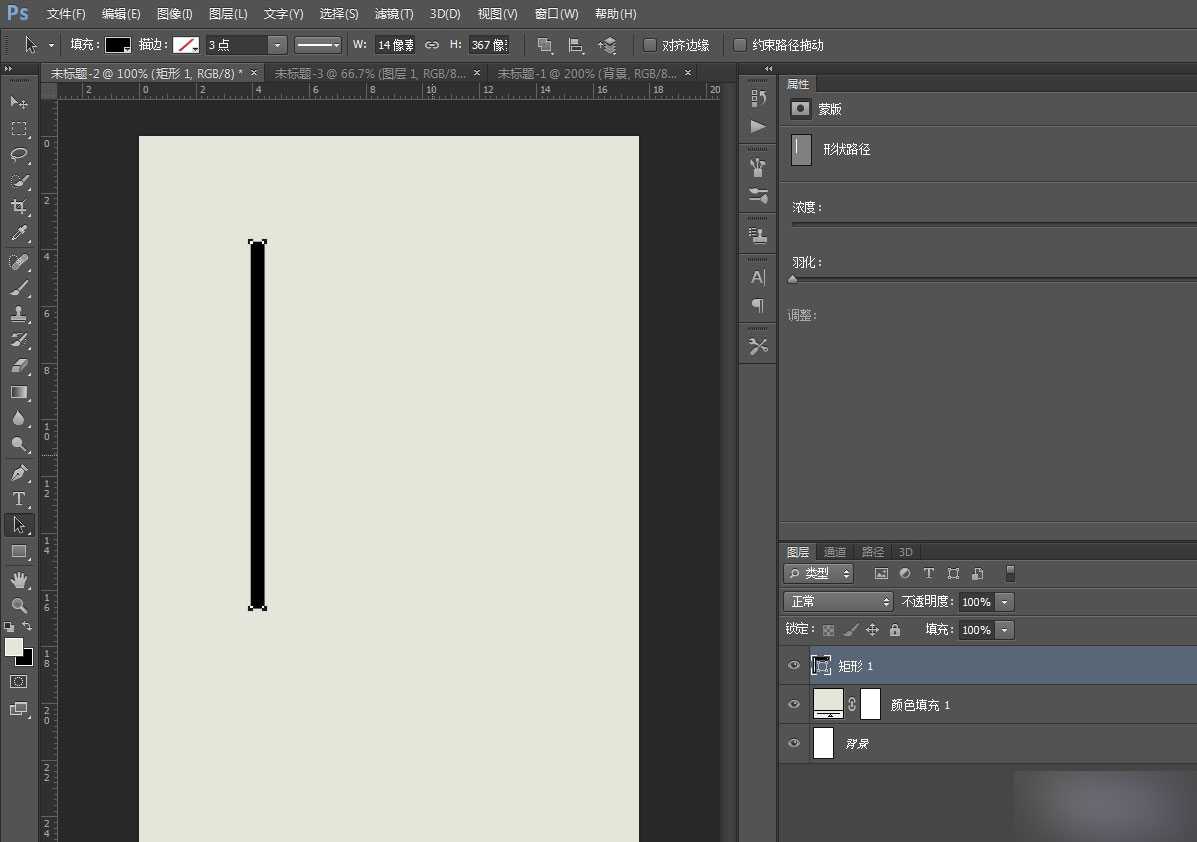Click the shape width W input field
The width and height of the screenshot is (1197, 842).
pos(395,45)
